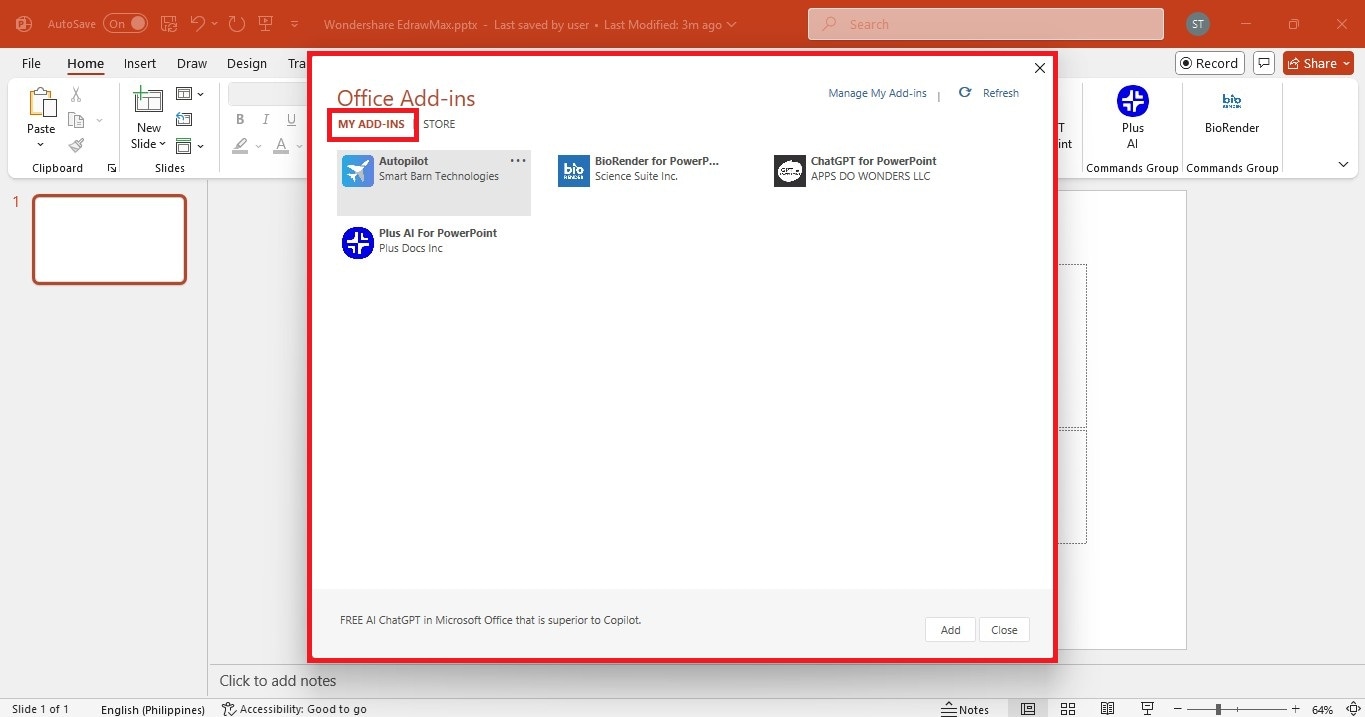The image size is (1365, 717).
Task: Switch to the STORE tab in add-ins dialog
Action: (x=439, y=124)
